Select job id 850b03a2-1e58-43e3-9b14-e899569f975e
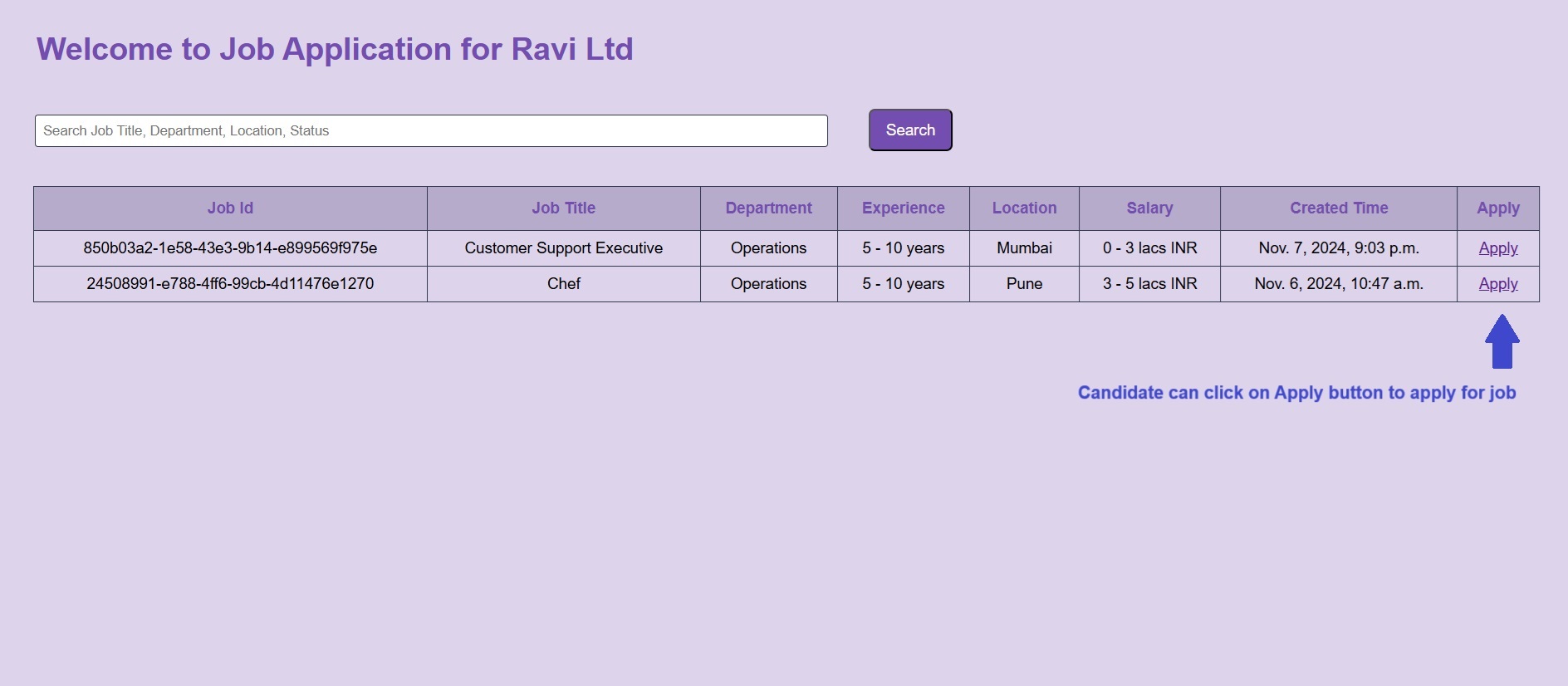The width and height of the screenshot is (1568, 686). tap(230, 247)
